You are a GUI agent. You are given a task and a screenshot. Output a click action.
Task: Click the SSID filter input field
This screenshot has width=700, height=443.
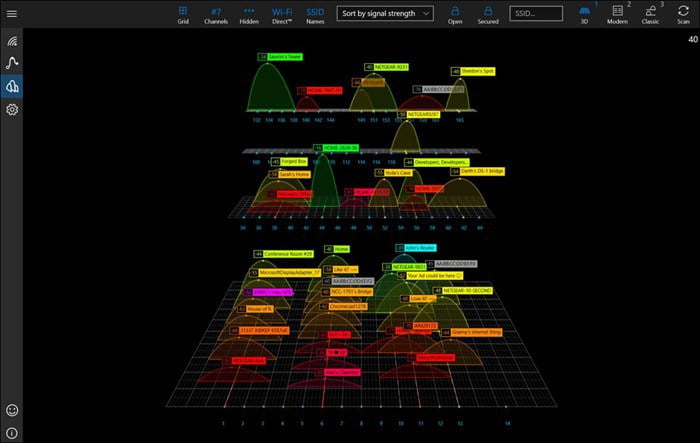(536, 13)
